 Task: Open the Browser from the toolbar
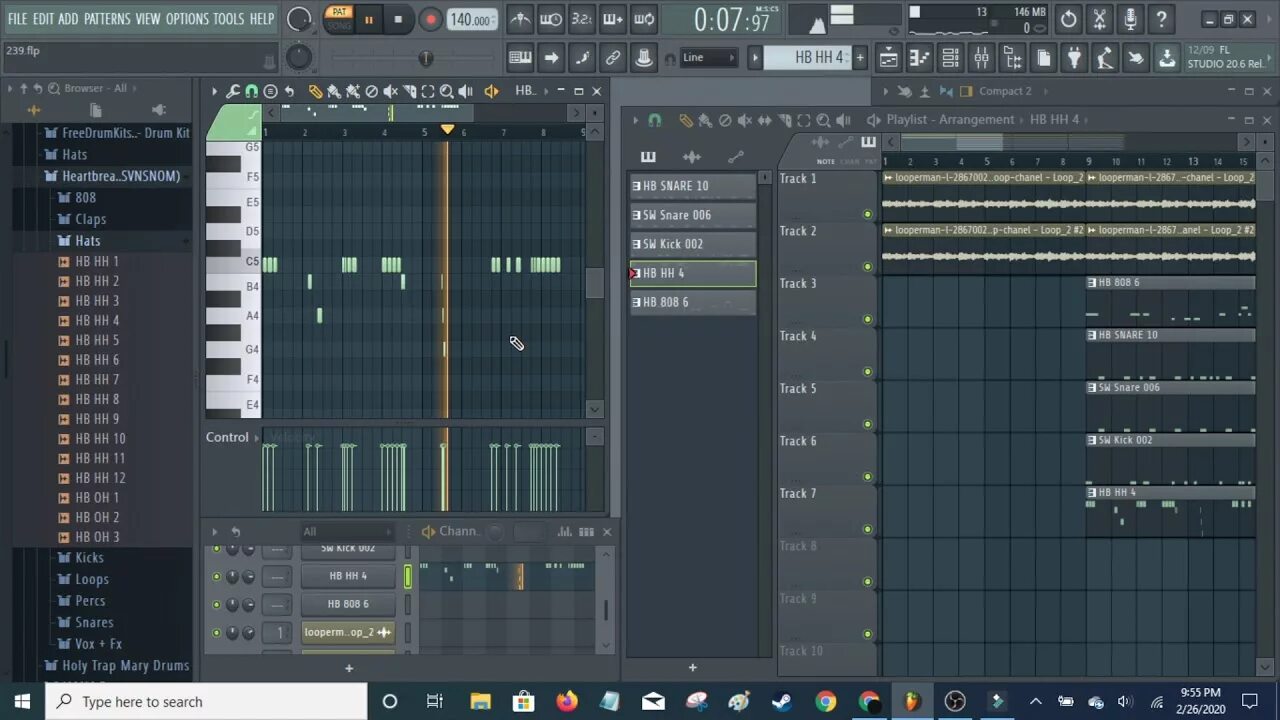pos(1012,59)
